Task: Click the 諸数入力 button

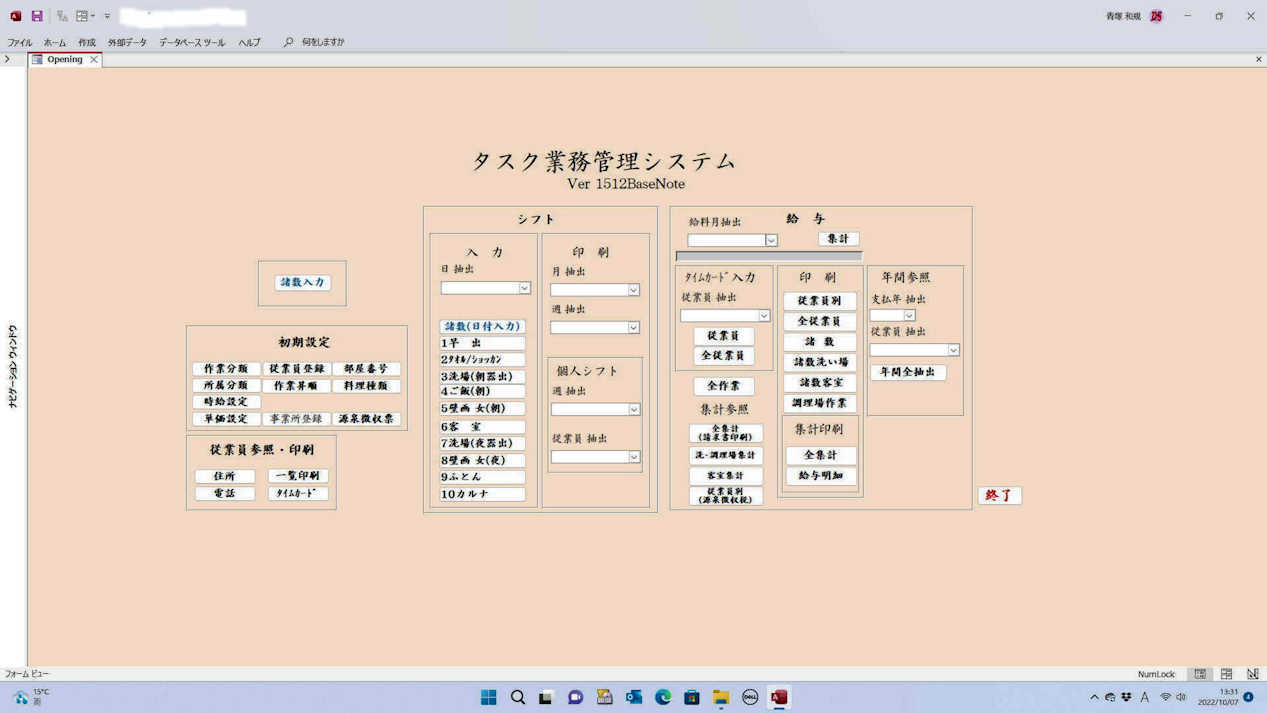Action: click(302, 283)
